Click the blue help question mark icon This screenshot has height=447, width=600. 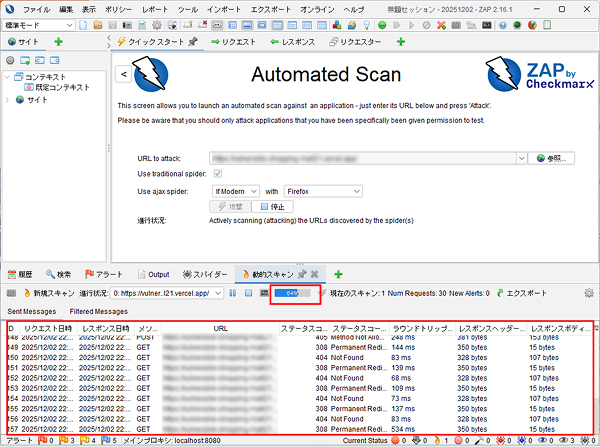(x=502, y=25)
